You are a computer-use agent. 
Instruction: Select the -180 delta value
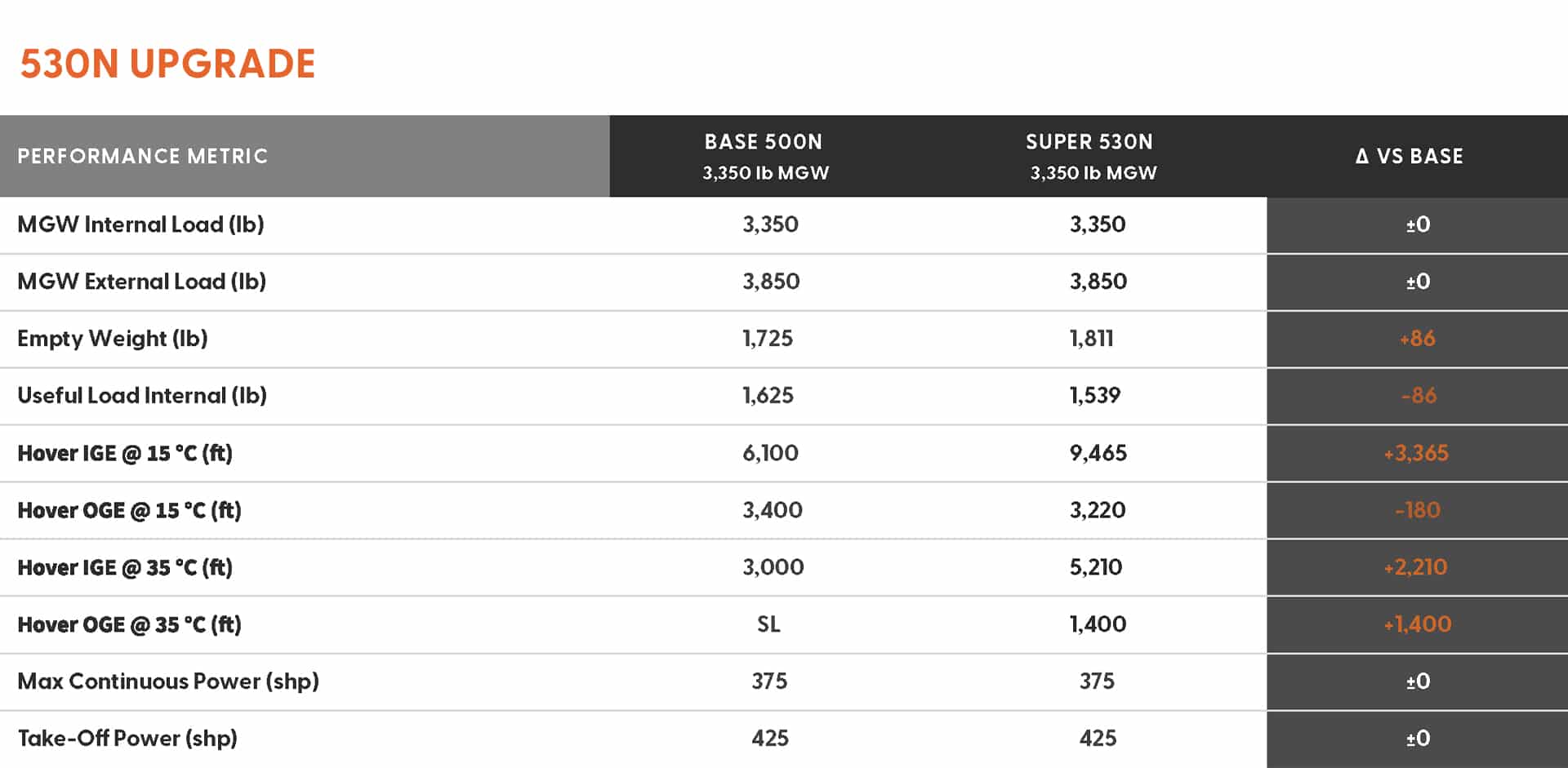1418,510
